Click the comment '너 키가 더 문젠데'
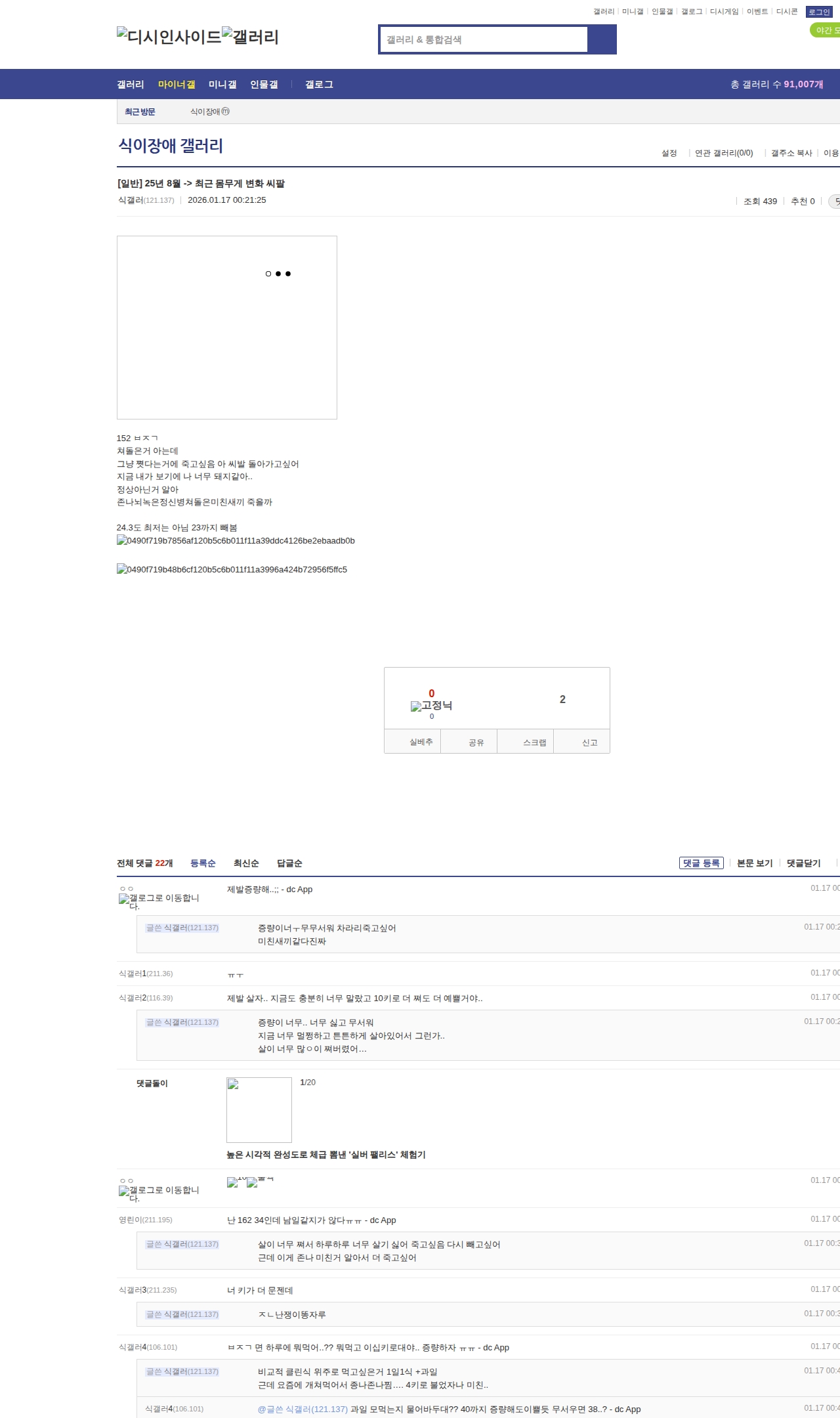The image size is (840, 1418). coord(260,1291)
